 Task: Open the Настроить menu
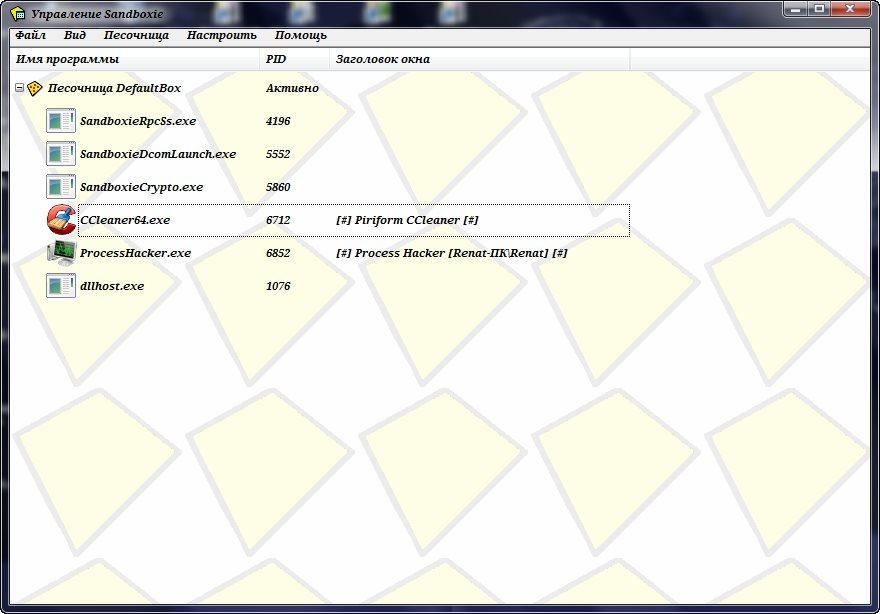(222, 35)
